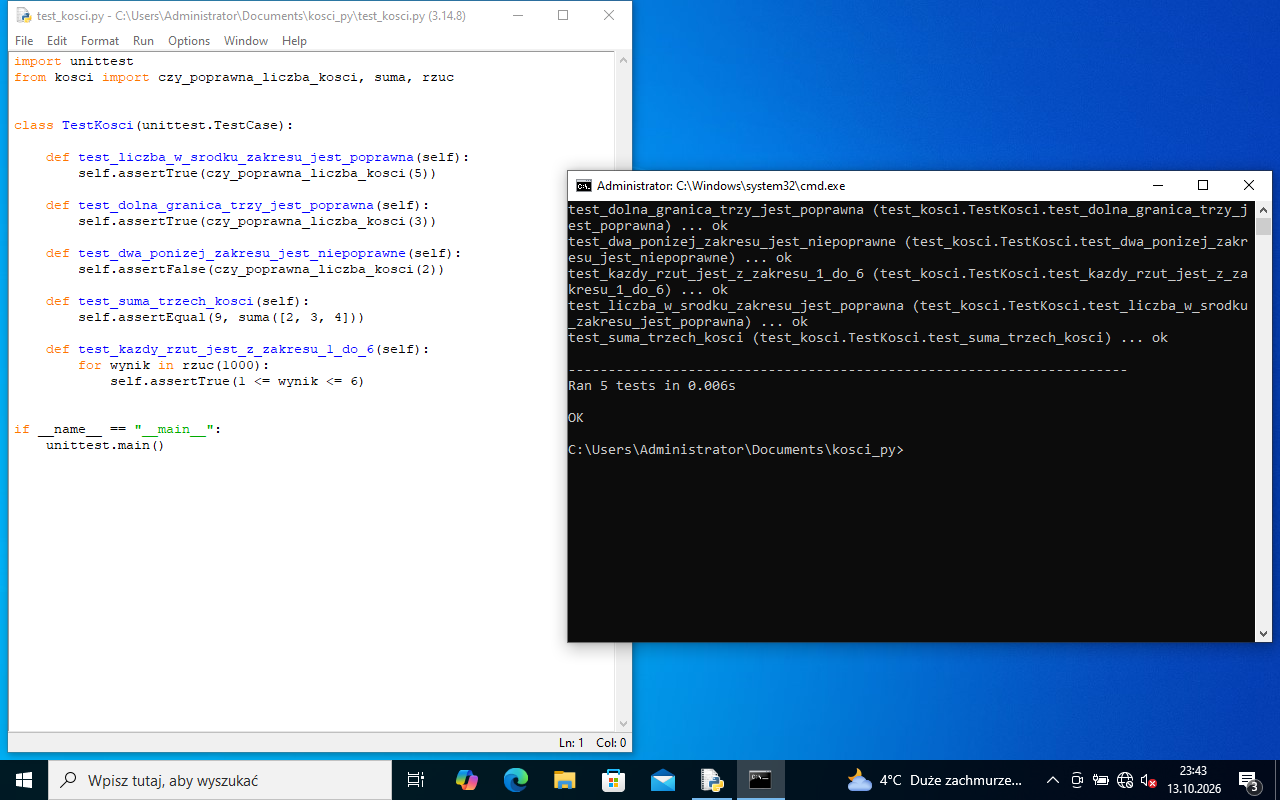Screen dimensions: 1280x800
Task: Open the Format menu in IDLE
Action: [x=100, y=41]
